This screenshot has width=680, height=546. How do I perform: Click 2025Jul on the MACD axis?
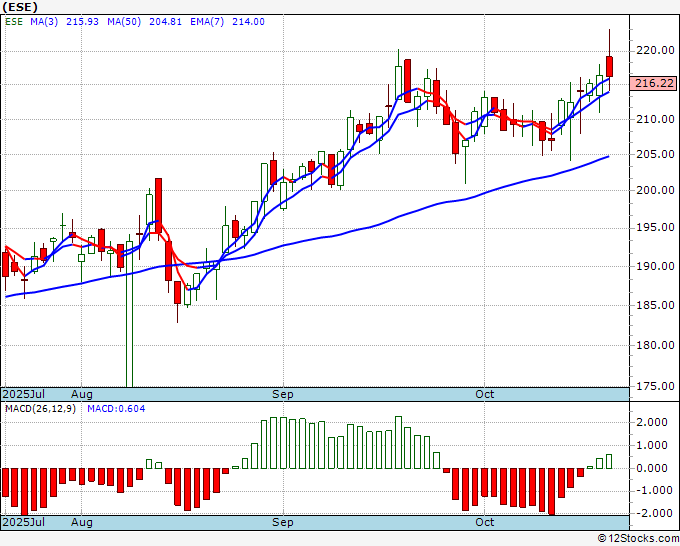coord(24,522)
